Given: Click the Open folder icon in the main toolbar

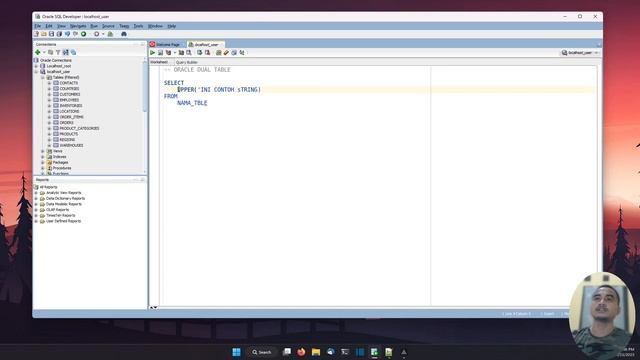Looking at the screenshot, I should point(44,34).
